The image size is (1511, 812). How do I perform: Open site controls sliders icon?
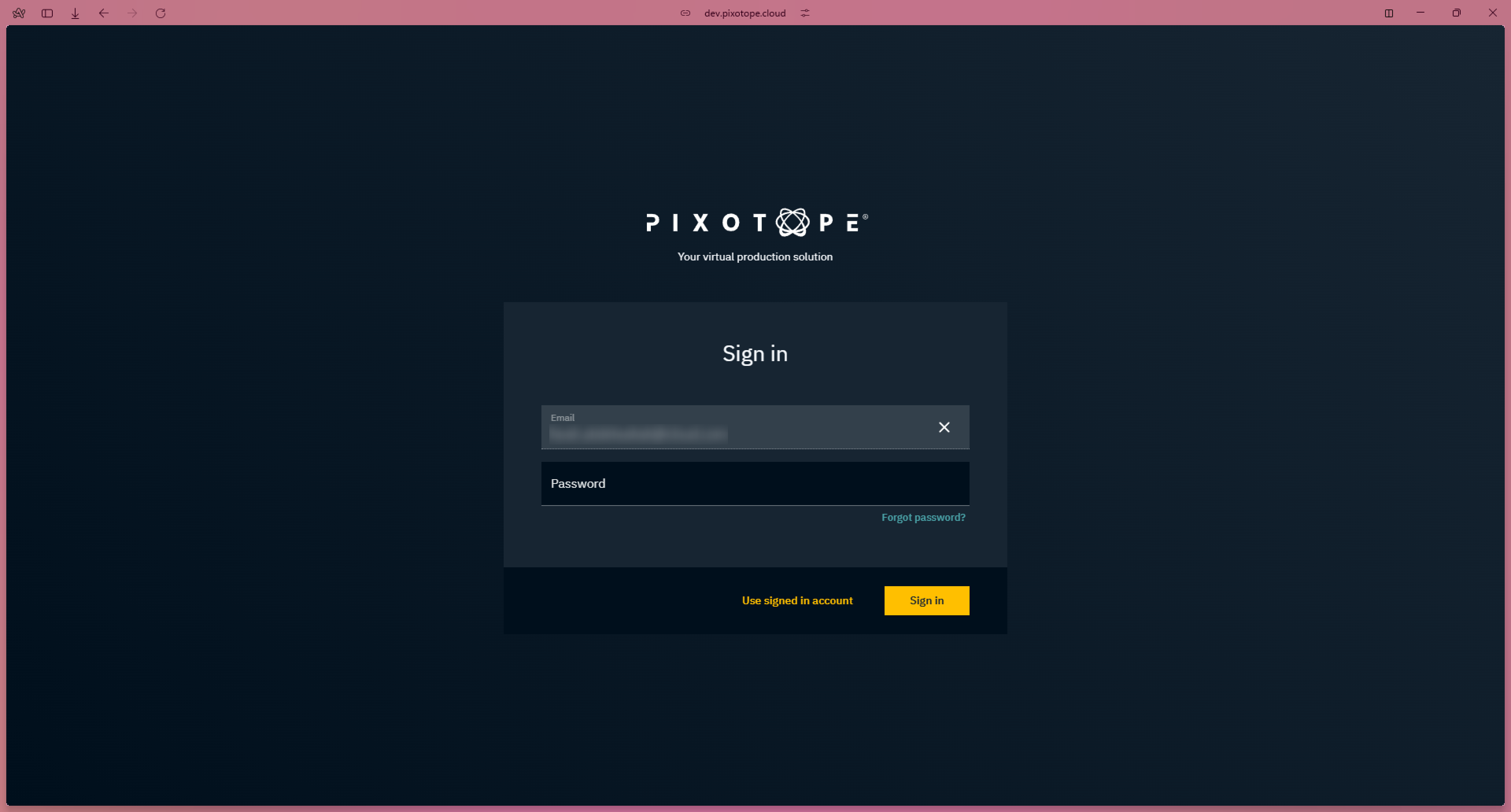pos(805,13)
